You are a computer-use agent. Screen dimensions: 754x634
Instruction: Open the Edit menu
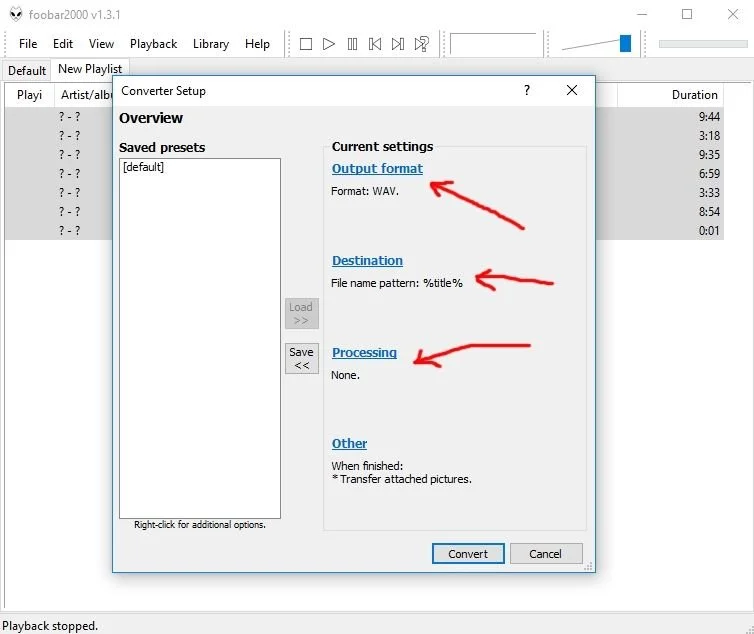point(63,44)
